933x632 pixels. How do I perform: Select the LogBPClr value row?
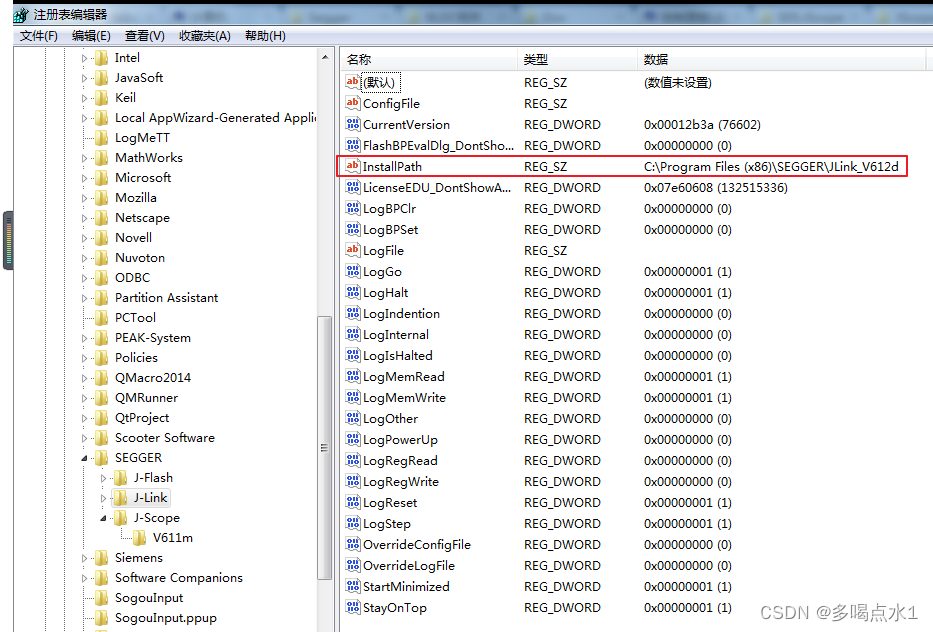pos(420,208)
